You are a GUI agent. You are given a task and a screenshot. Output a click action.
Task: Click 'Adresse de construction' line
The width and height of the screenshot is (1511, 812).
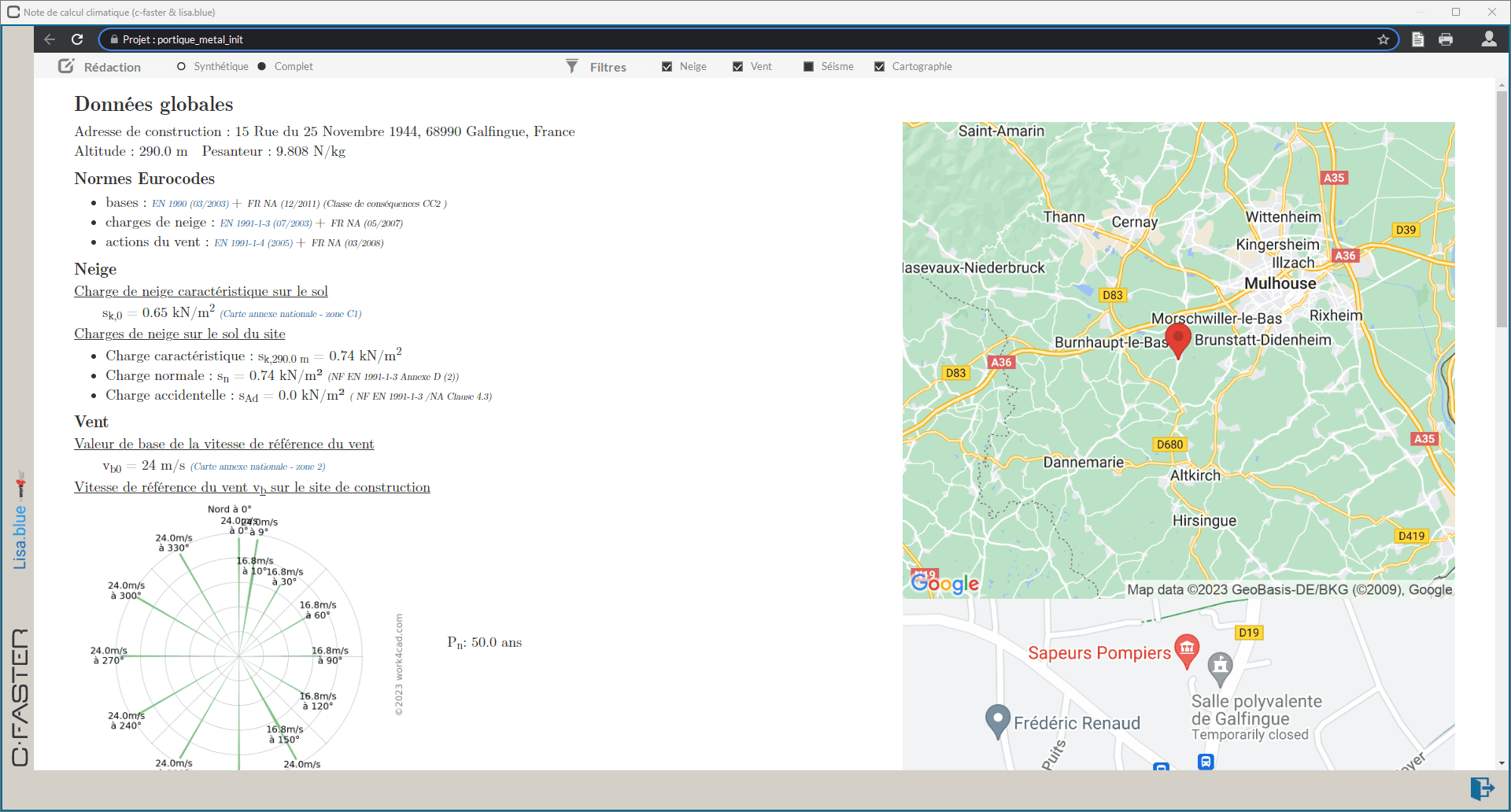(x=324, y=131)
